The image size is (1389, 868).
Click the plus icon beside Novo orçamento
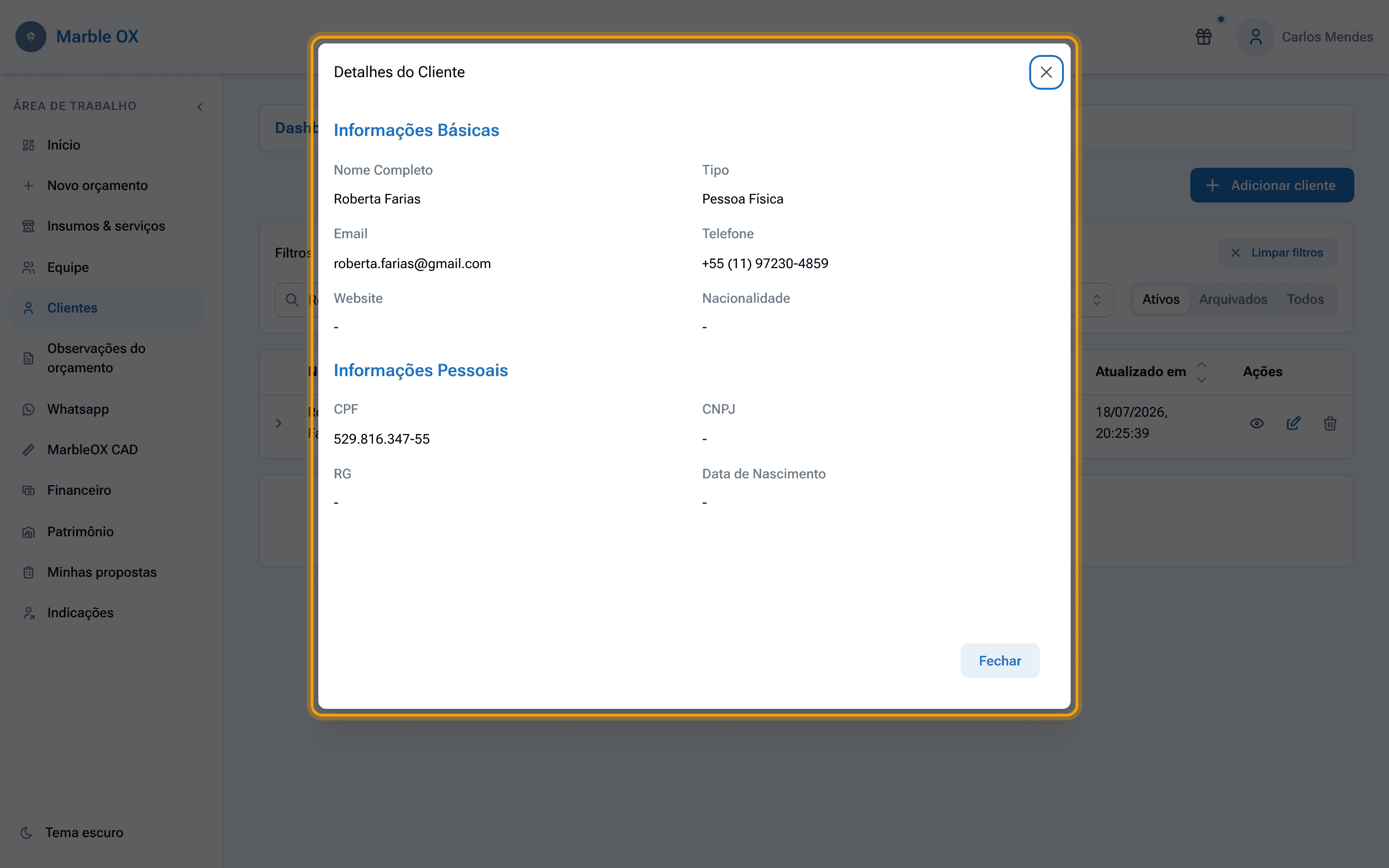[28, 186]
